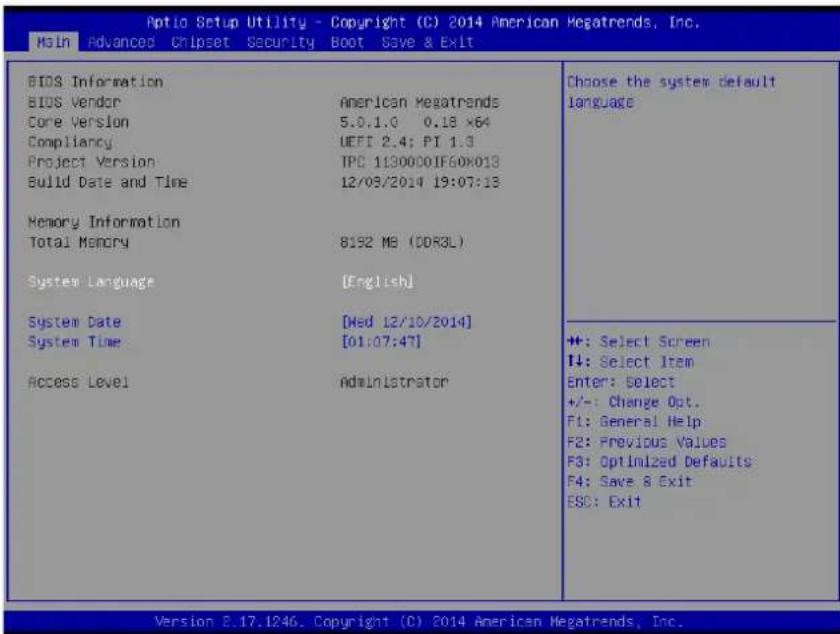Edit the date value Wed 12/10/2014
Image resolution: width=840 pixels, height=634 pixels.
(407, 322)
